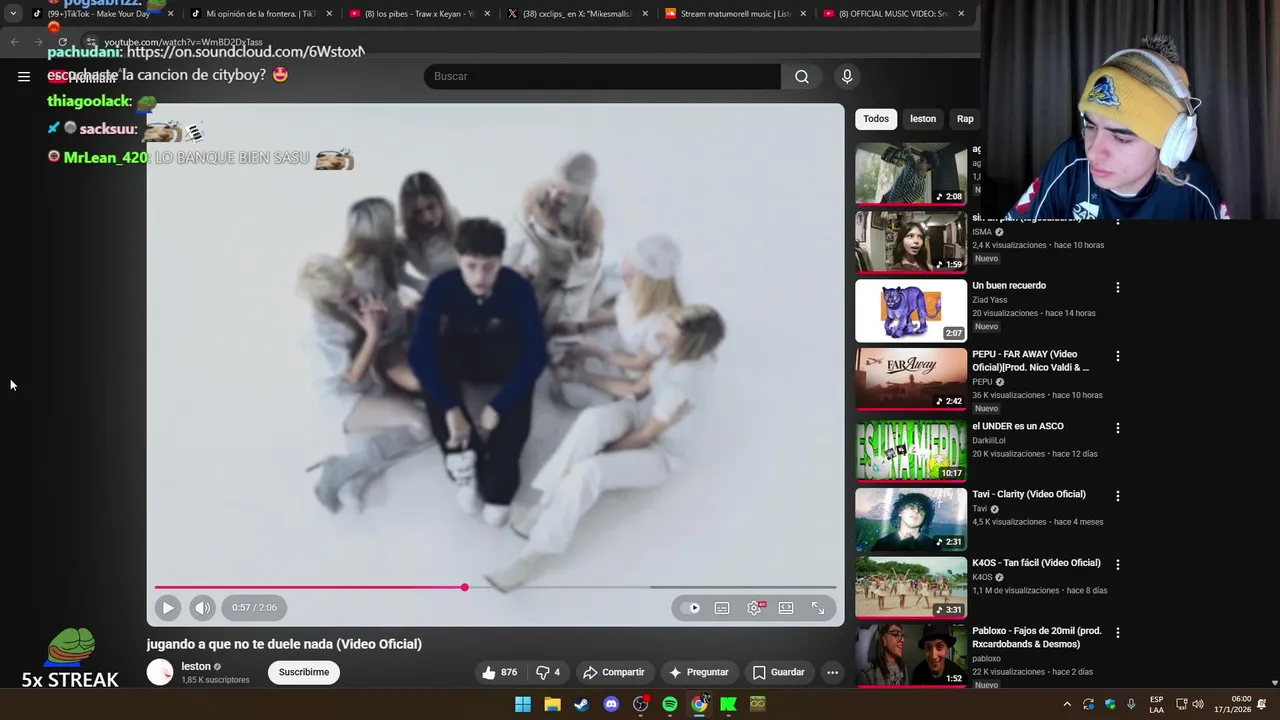Viewport: 1280px width, 720px height.
Task: Start voice search with the microphone icon
Action: pyautogui.click(x=847, y=76)
